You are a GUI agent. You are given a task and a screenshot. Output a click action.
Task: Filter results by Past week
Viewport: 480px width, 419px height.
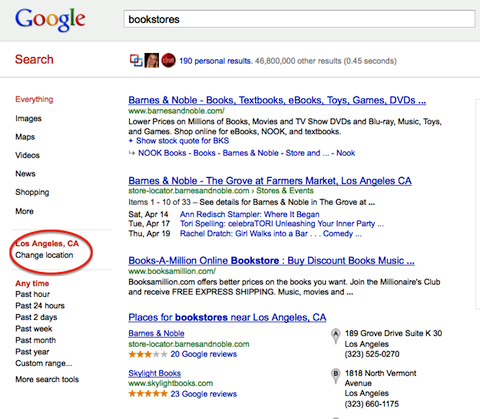(x=34, y=329)
